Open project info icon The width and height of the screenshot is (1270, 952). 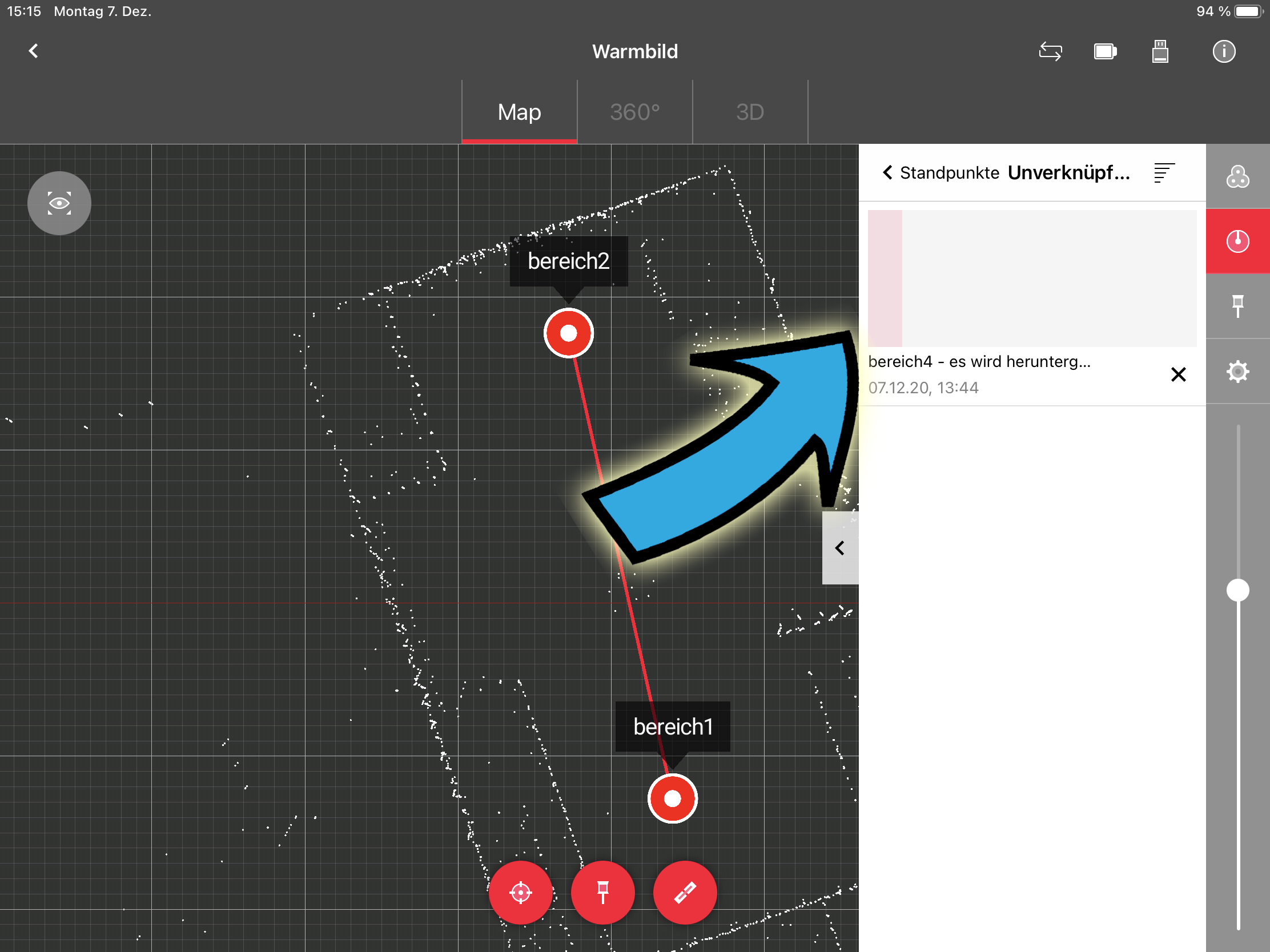click(x=1224, y=51)
